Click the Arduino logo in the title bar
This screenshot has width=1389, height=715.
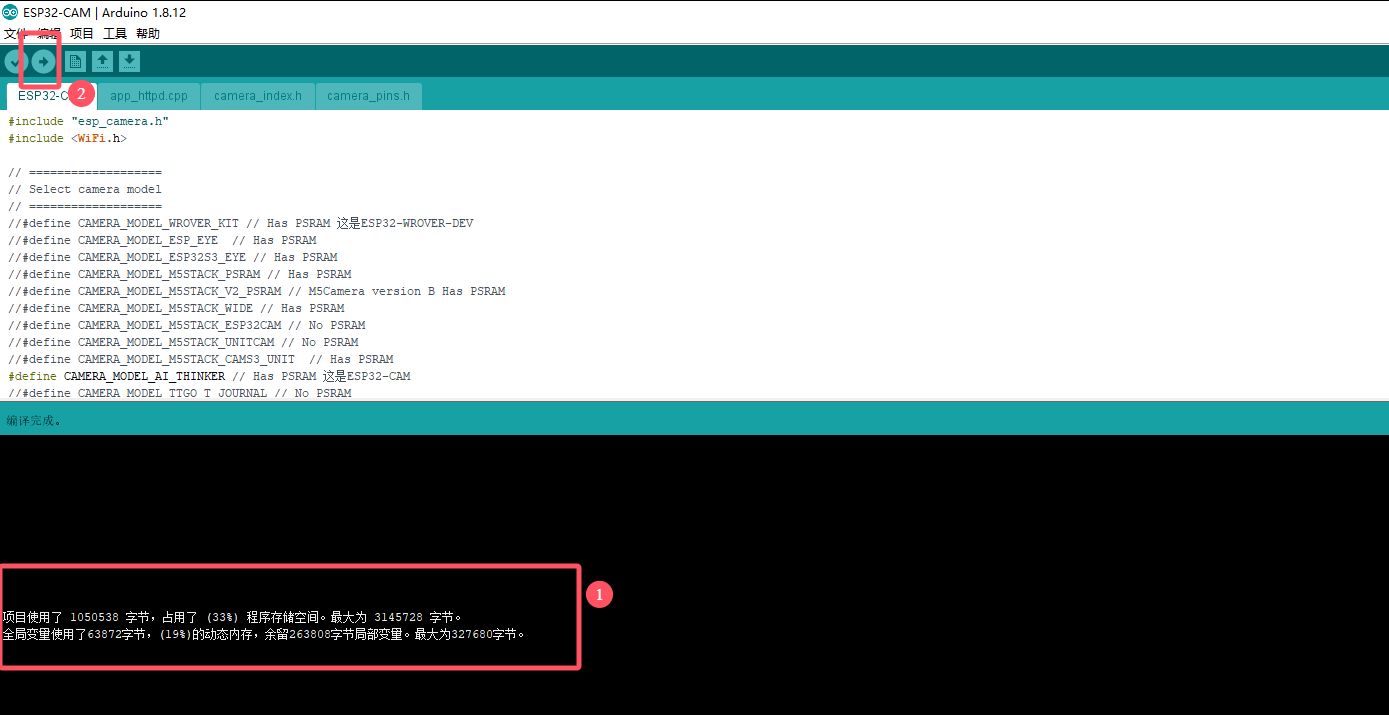[x=11, y=13]
